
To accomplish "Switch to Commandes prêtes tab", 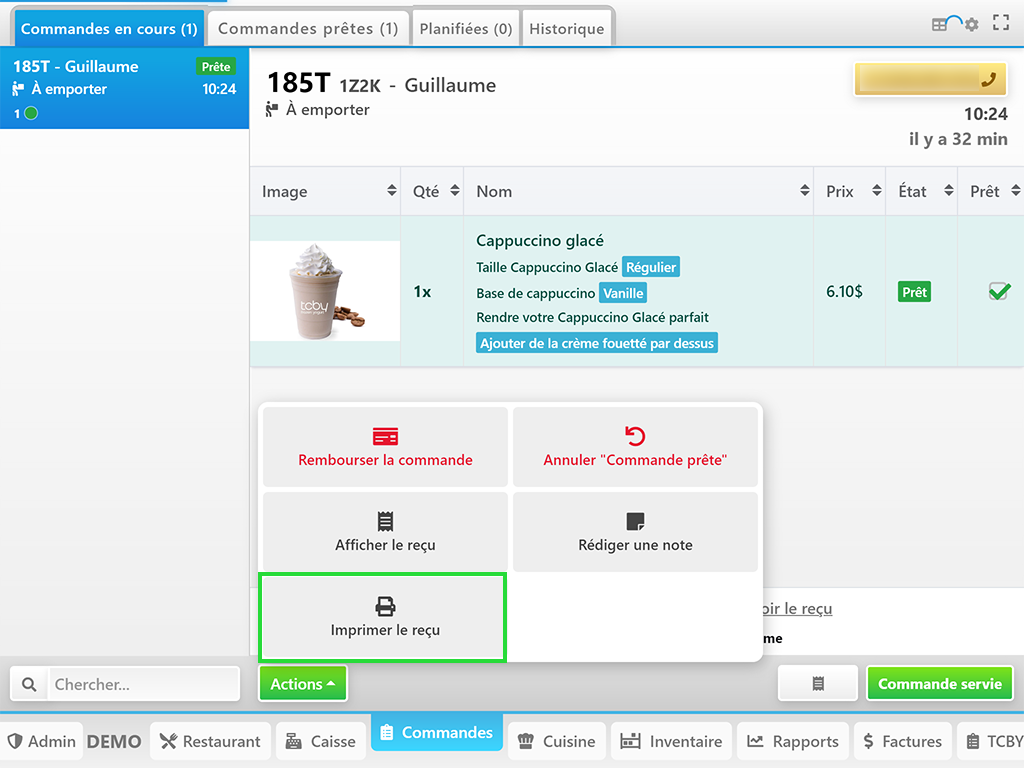I will tap(308, 29).
